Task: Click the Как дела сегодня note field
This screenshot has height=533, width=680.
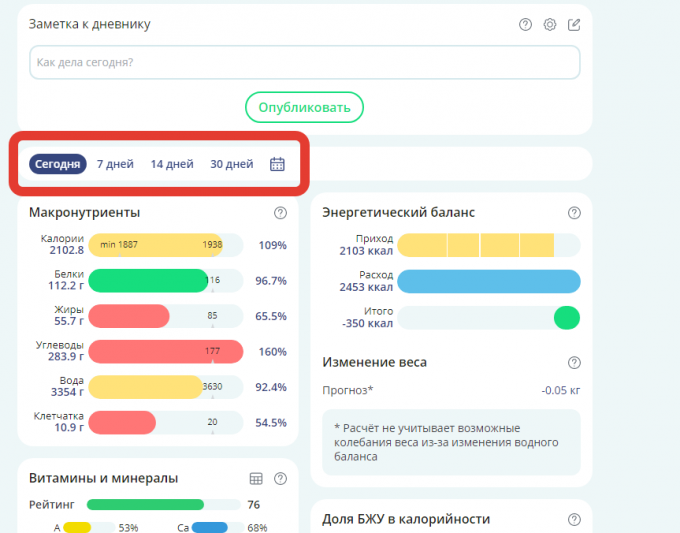Action: pos(305,62)
